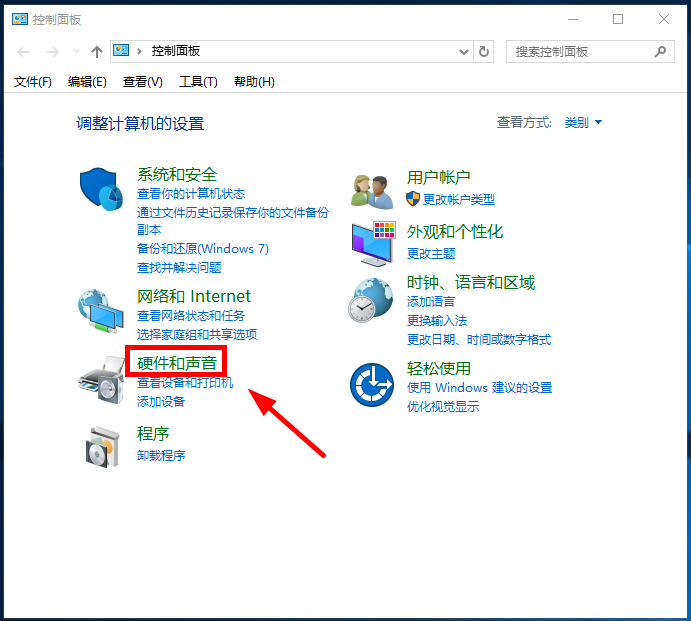Click the 更改帐户类型 link
Image resolution: width=691 pixels, height=621 pixels.
point(458,200)
